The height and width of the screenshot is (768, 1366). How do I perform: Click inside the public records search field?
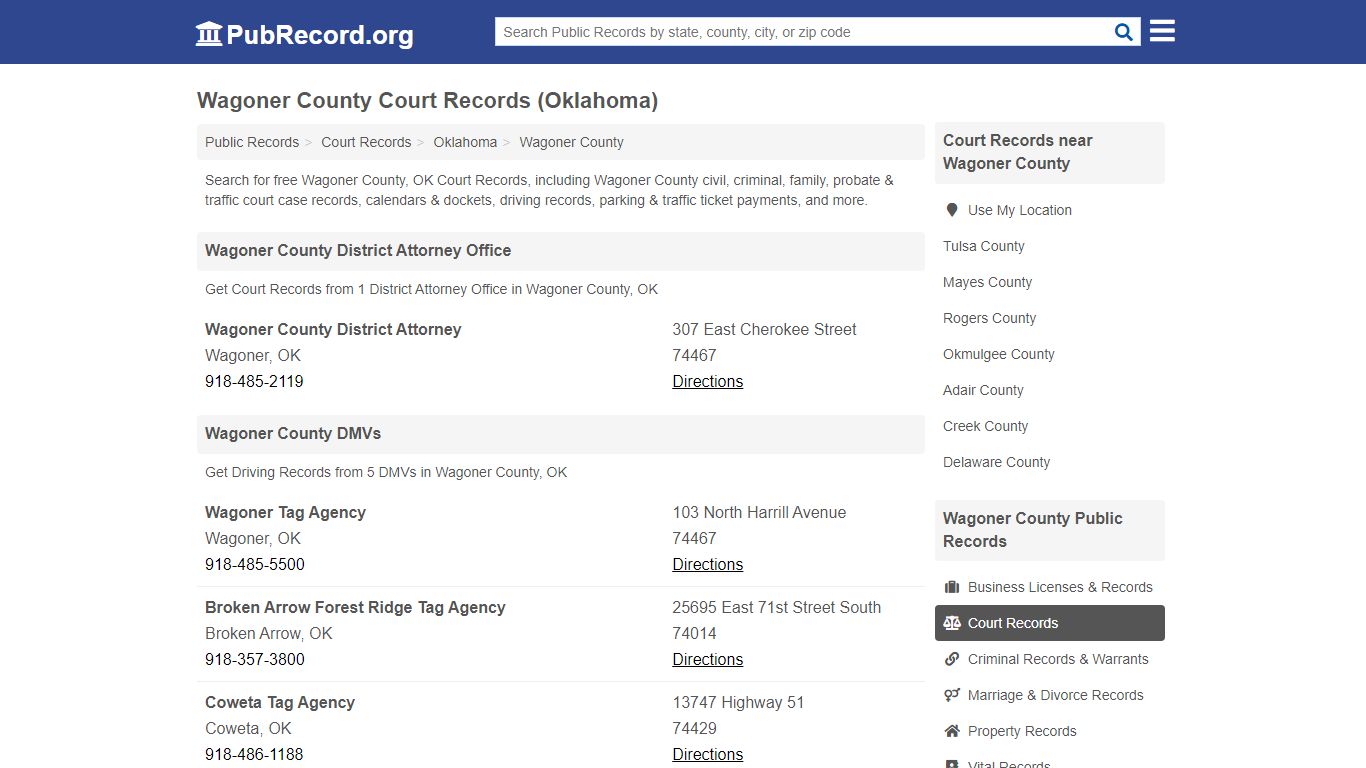tap(800, 31)
